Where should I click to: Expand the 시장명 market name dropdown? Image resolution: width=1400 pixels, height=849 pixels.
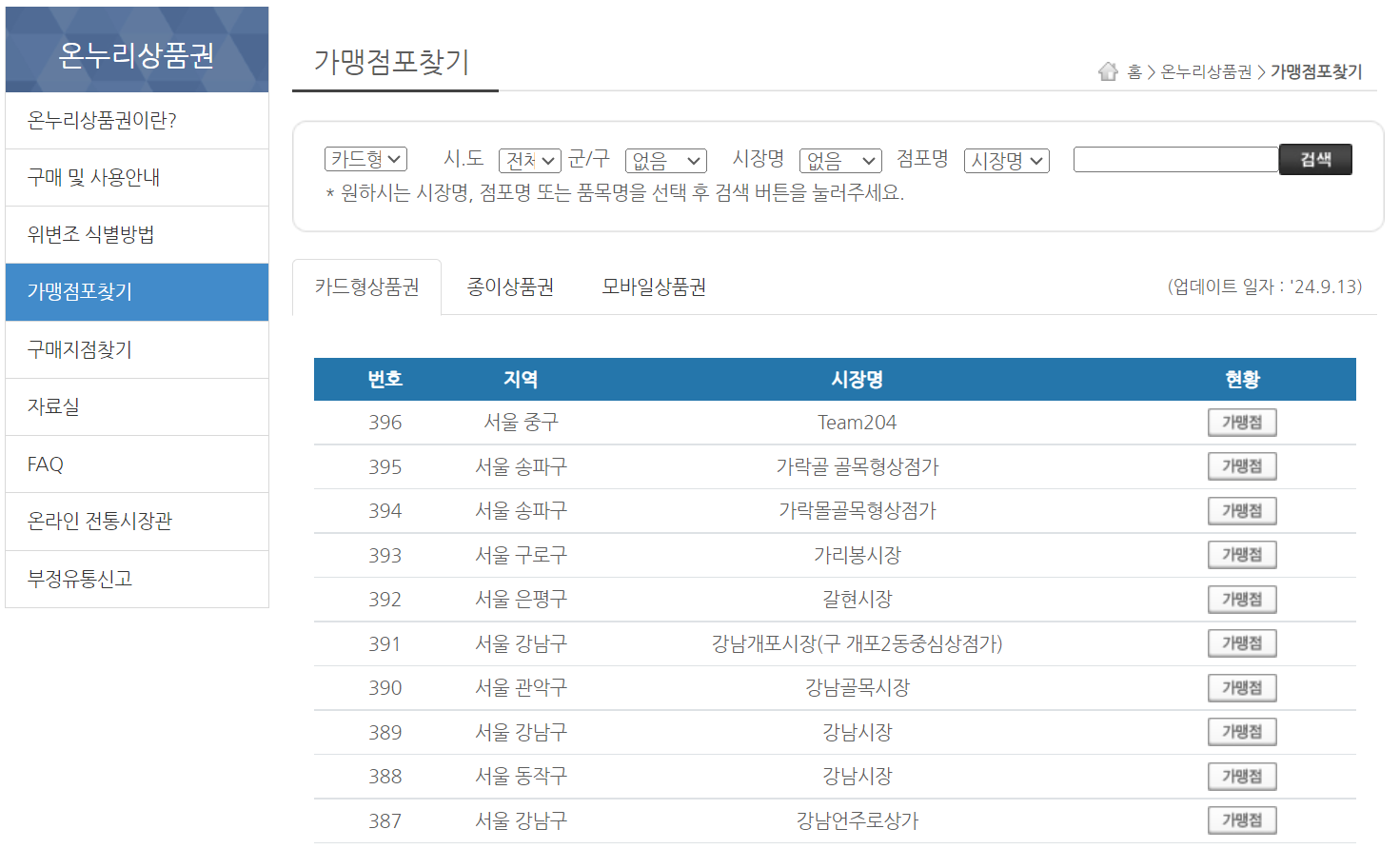pos(839,160)
